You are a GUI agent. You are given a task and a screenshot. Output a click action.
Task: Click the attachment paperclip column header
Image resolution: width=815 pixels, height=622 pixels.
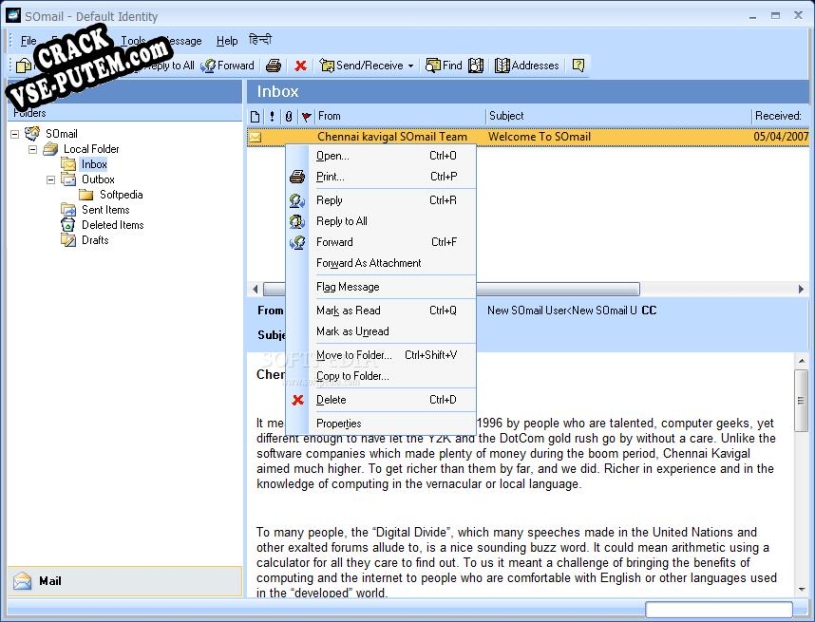(289, 117)
